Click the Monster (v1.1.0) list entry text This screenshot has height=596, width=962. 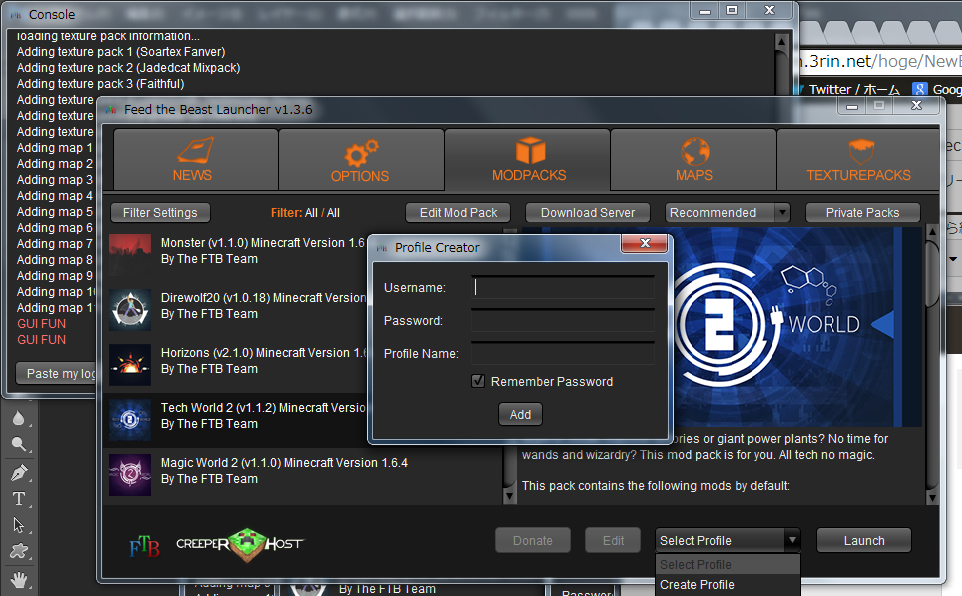coord(263,243)
